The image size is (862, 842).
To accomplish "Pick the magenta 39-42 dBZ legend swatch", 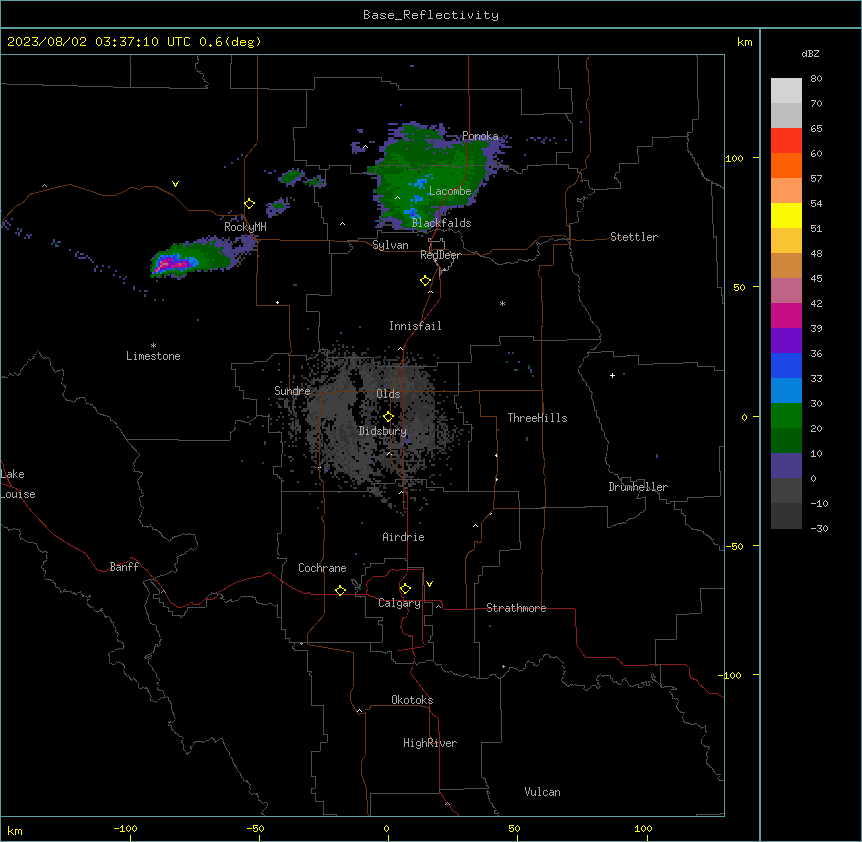I will coord(786,315).
